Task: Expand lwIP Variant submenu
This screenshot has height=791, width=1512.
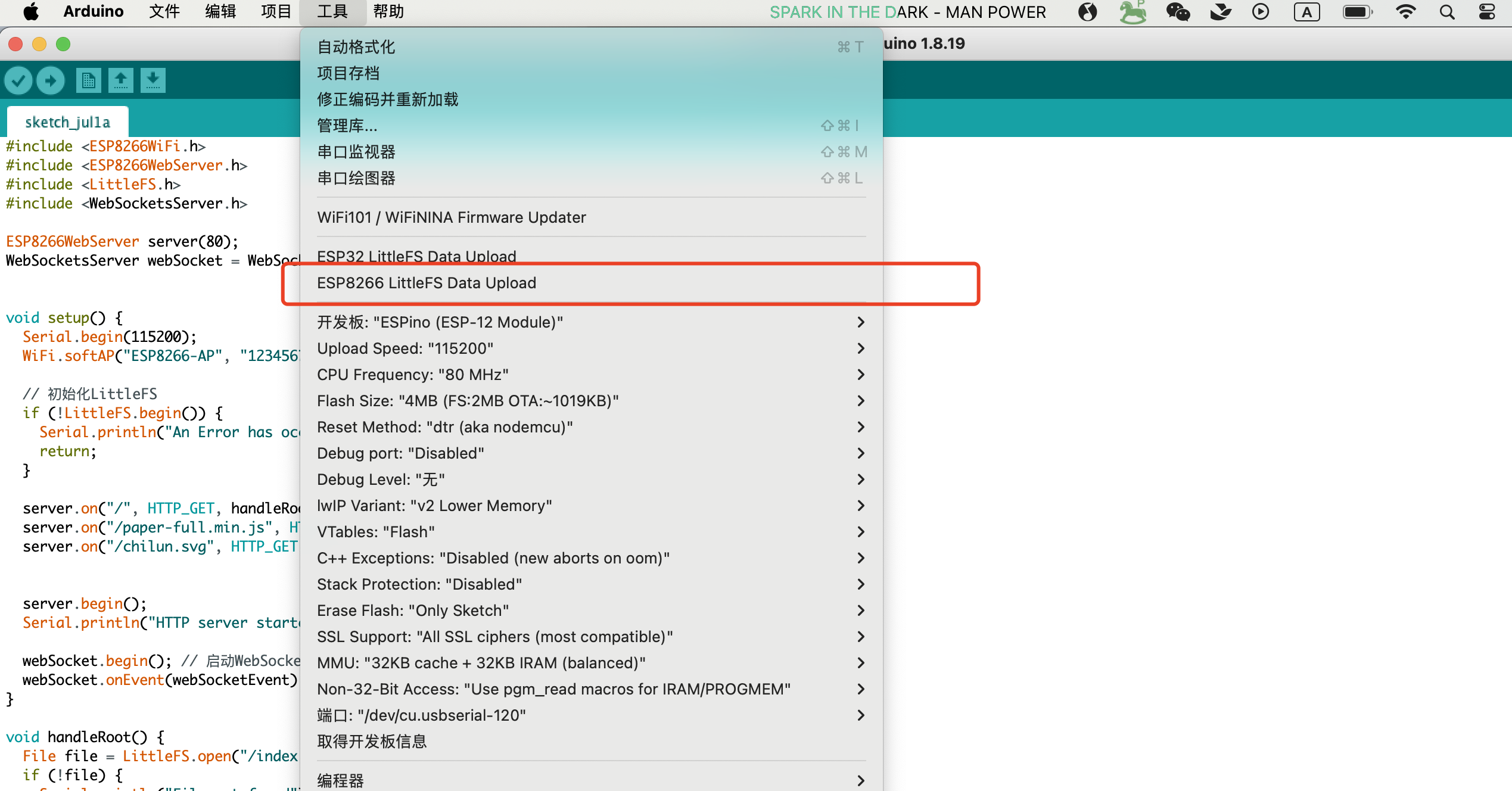Action: [591, 506]
